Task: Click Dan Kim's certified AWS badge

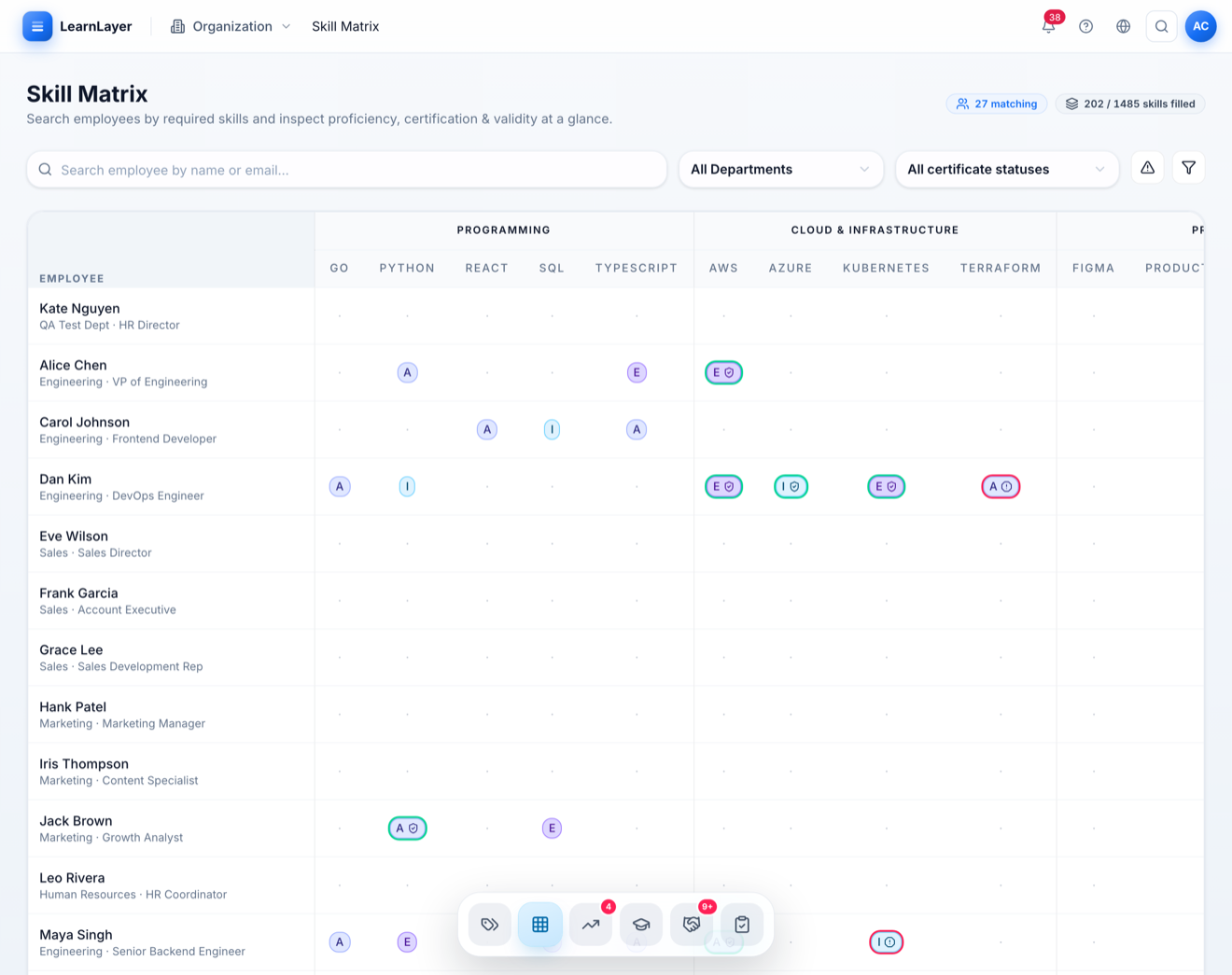Action: (x=723, y=486)
